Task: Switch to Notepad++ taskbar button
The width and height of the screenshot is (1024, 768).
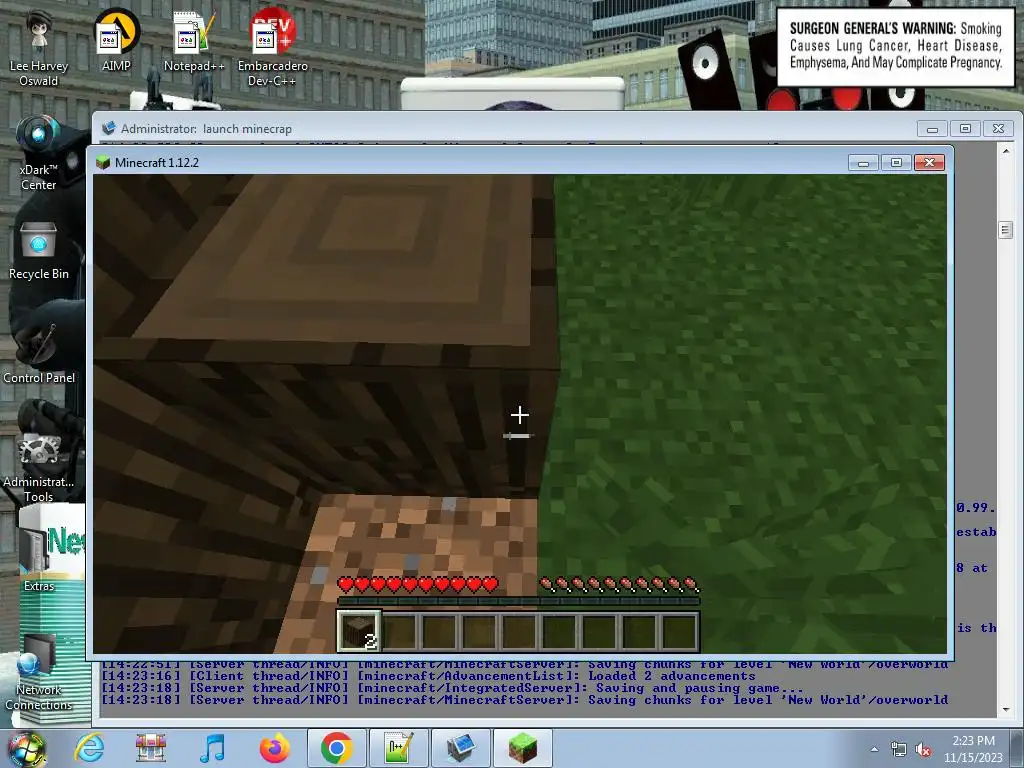Action: 399,748
